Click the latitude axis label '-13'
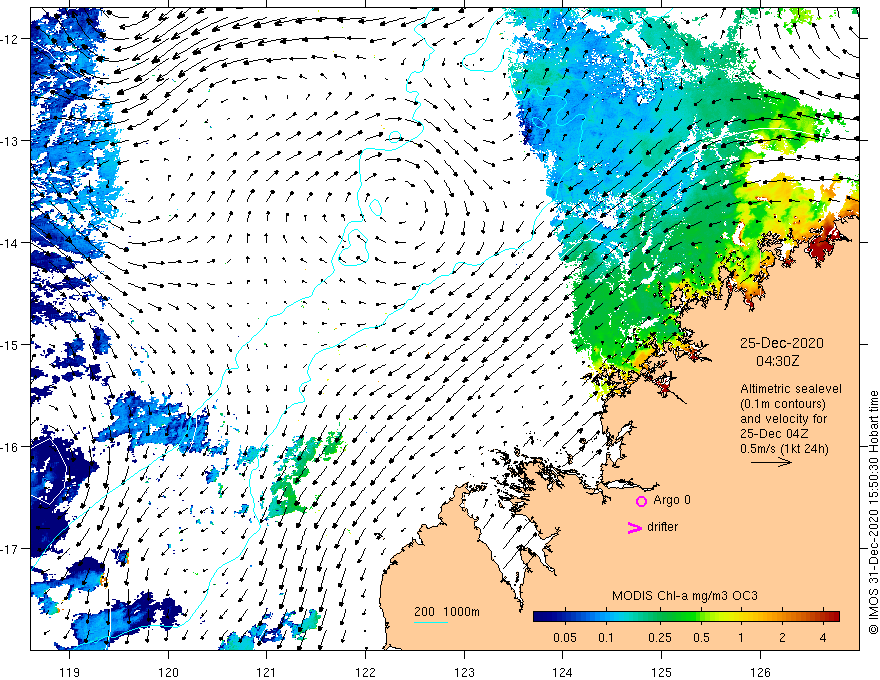This screenshot has height=680, width=880. tap(10, 141)
